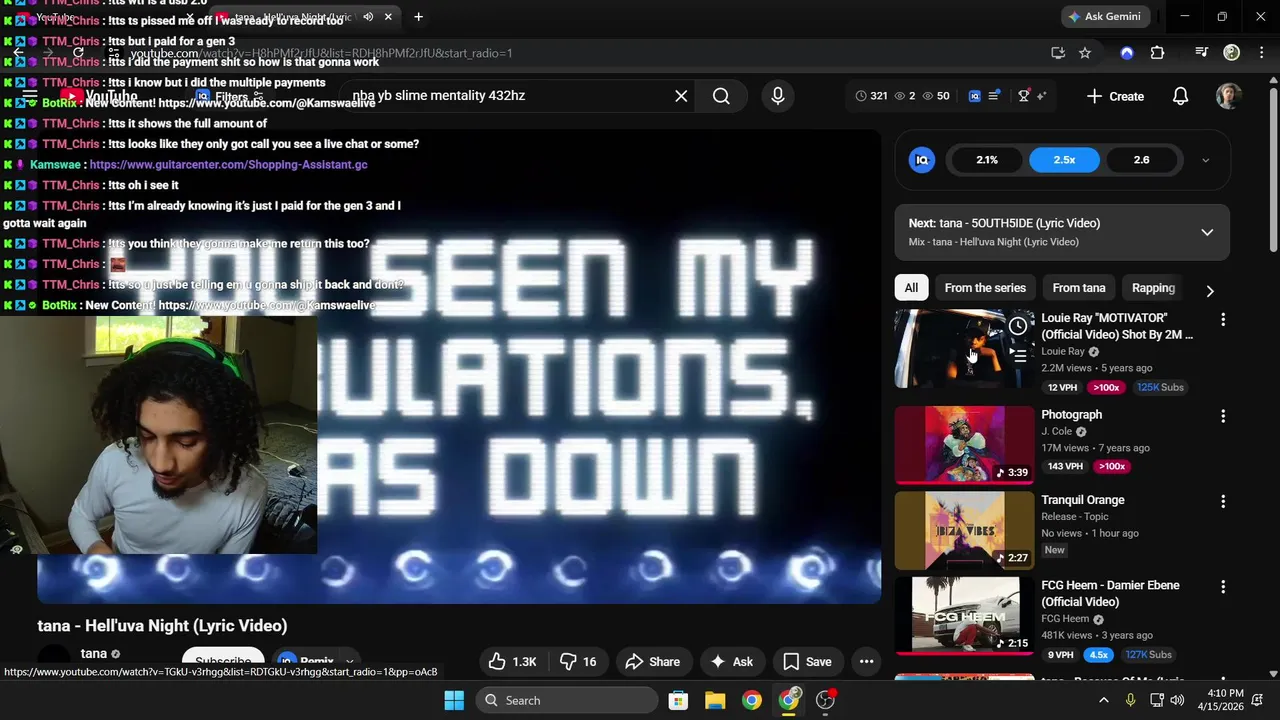The image size is (1280, 720).
Task: Dislike the video with 16 thumbs down
Action: [578, 662]
